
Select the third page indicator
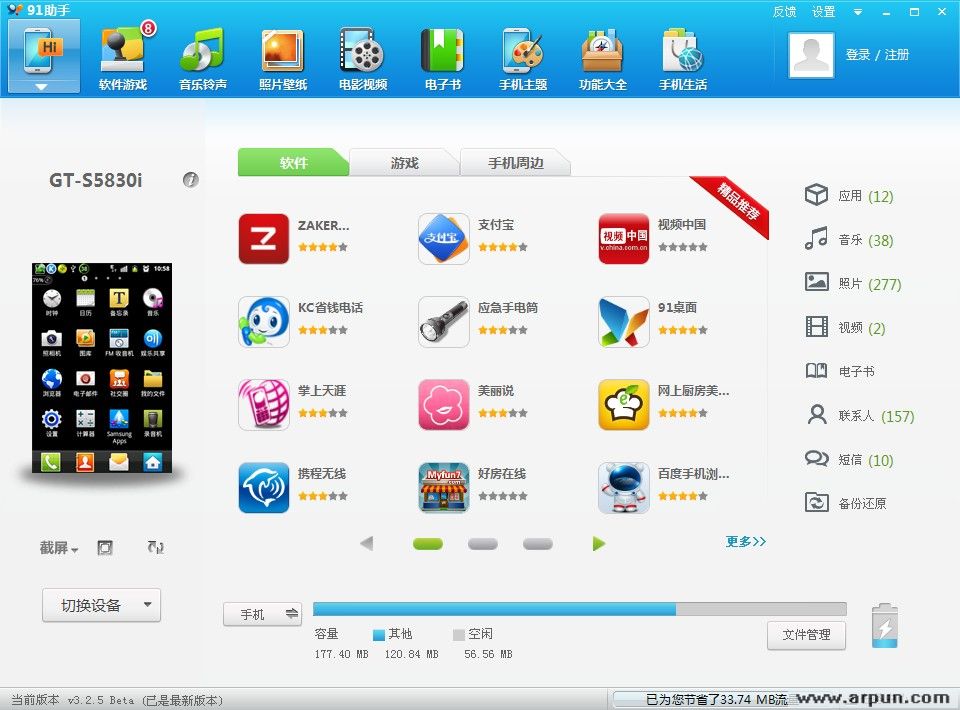point(538,544)
